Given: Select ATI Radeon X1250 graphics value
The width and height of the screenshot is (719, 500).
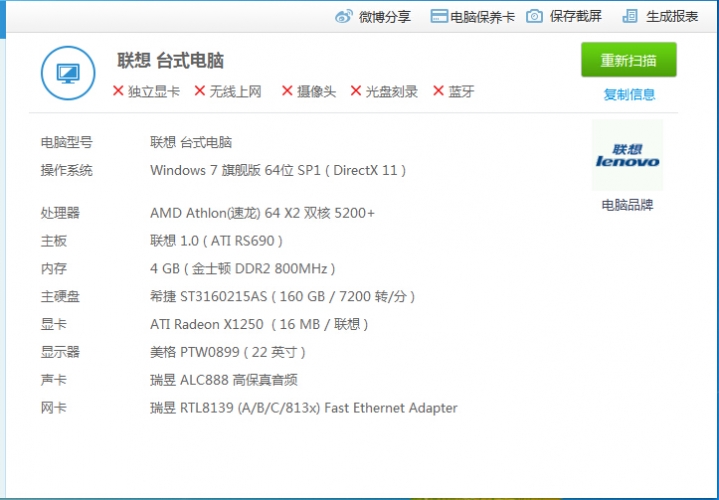Looking at the screenshot, I should click(259, 324).
